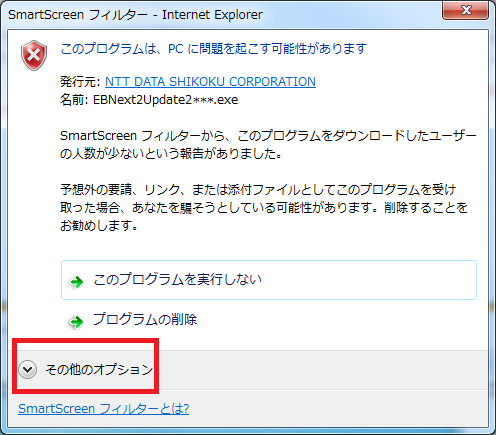This screenshot has height=435, width=496.
Task: Open the NTT DATA SHIKOKU CORPORATION publisher link
Action: click(x=210, y=82)
